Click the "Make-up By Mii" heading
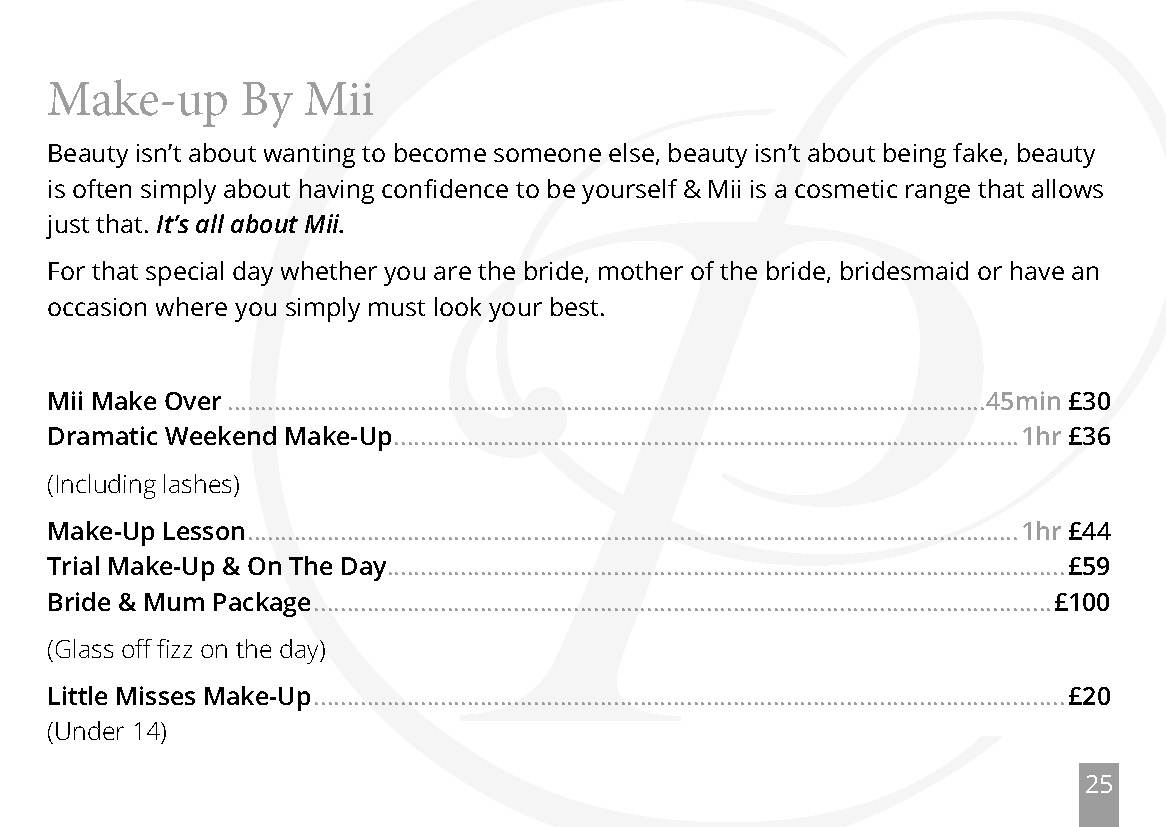Viewport: 1166px width, 827px height. click(210, 99)
